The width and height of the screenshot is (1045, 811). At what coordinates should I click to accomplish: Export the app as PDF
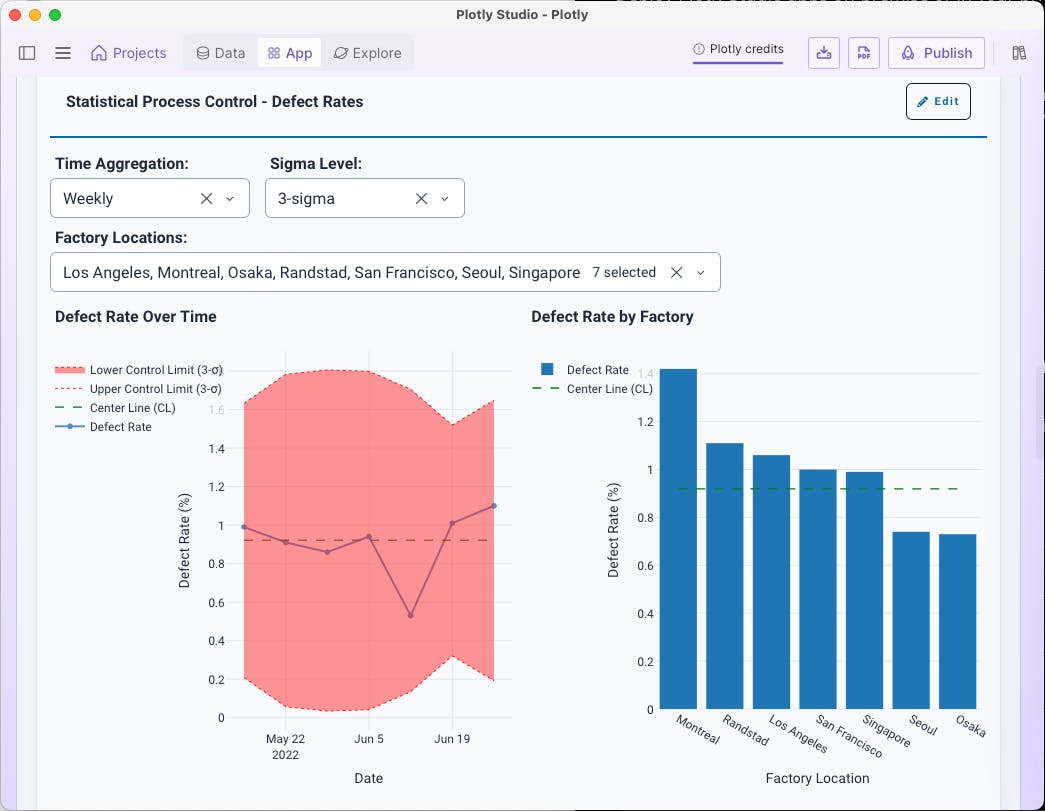[x=864, y=52]
